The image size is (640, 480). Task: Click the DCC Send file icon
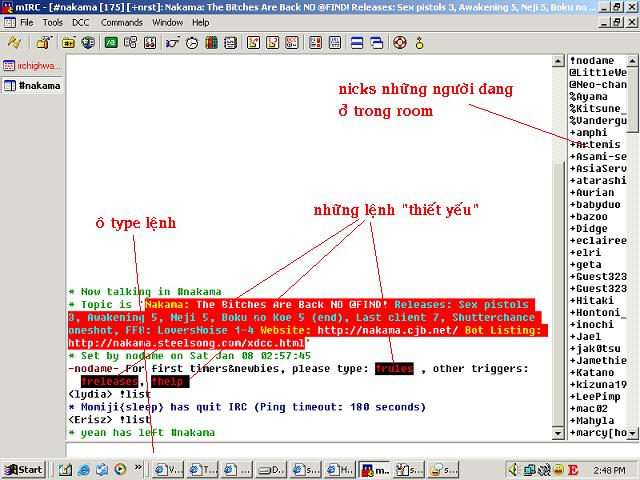pos(253,42)
